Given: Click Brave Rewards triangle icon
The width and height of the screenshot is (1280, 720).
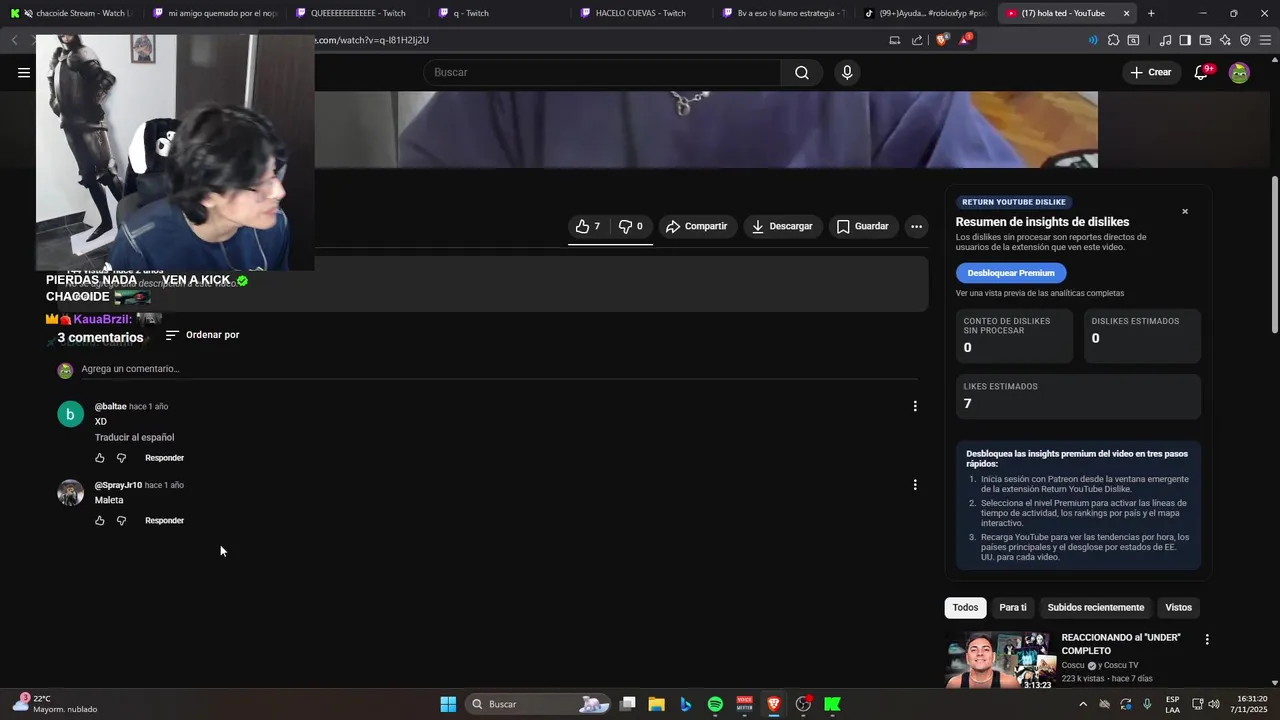Looking at the screenshot, I should (965, 40).
